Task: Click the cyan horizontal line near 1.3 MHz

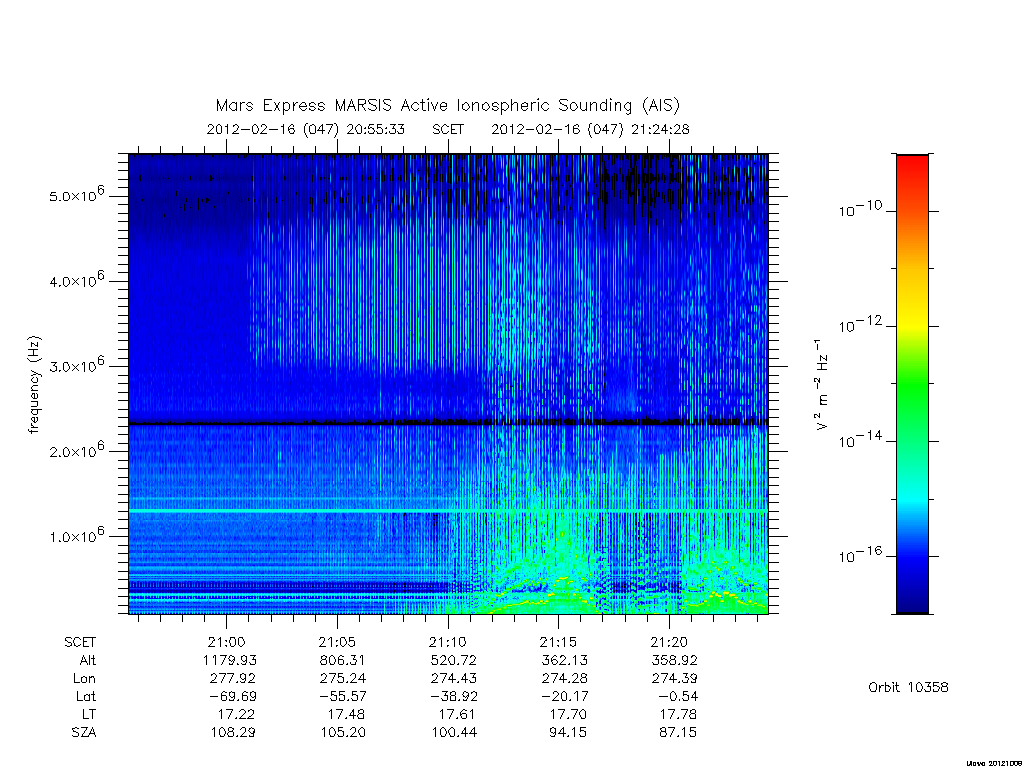Action: 448,510
